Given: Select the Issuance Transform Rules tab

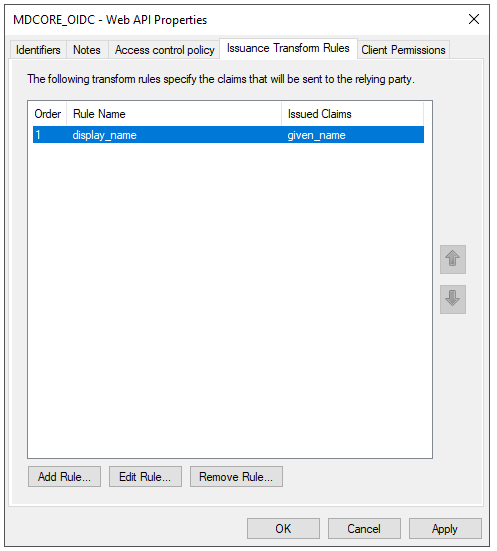Looking at the screenshot, I should pos(288,48).
